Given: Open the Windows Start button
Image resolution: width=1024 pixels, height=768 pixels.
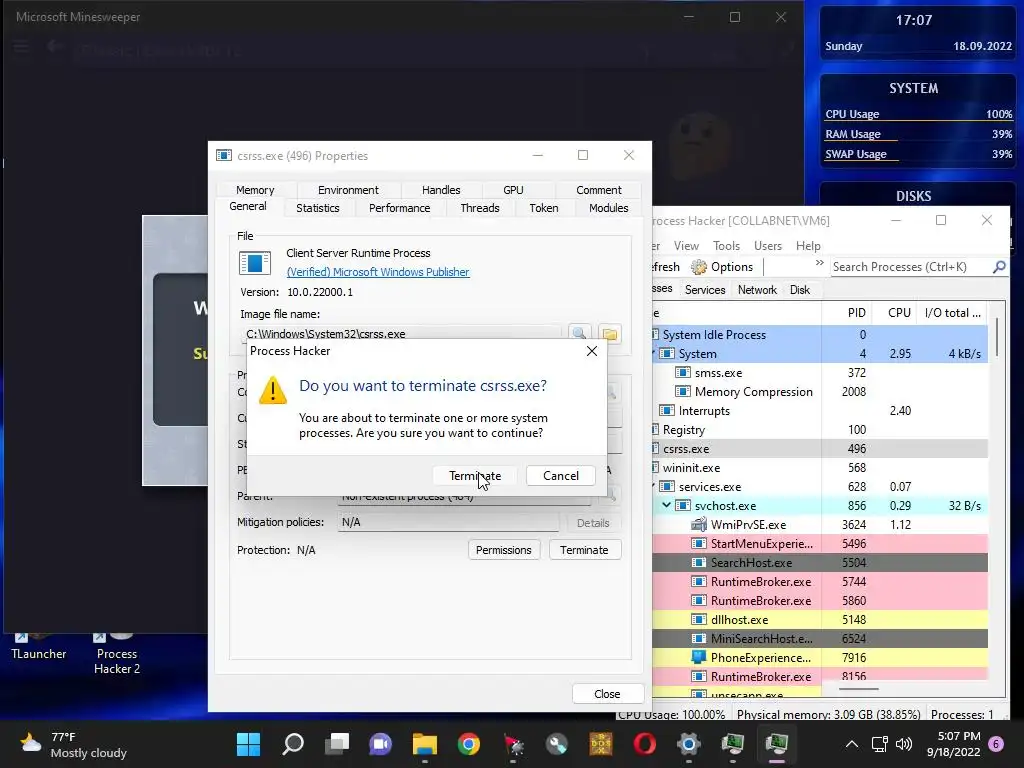Looking at the screenshot, I should (248, 744).
